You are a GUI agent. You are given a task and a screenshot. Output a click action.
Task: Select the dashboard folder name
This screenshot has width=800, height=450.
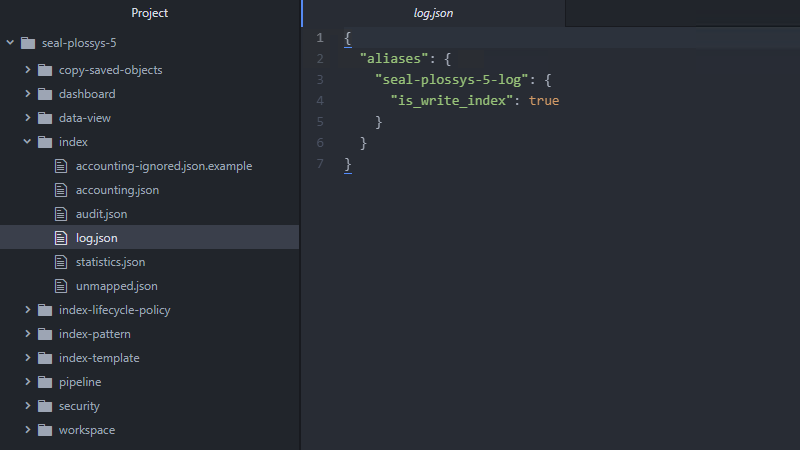pos(87,94)
